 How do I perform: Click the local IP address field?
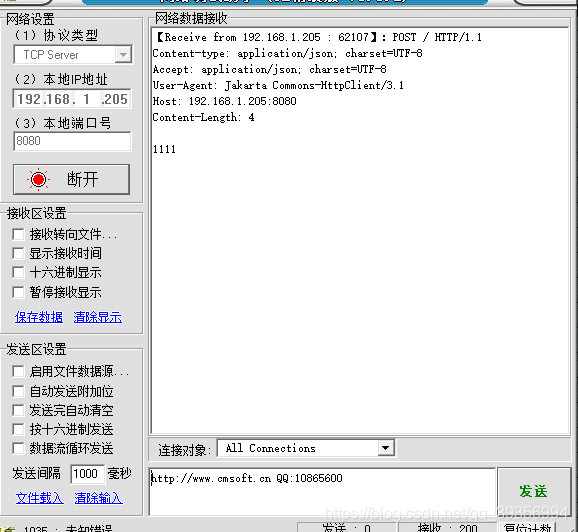pyautogui.click(x=72, y=99)
